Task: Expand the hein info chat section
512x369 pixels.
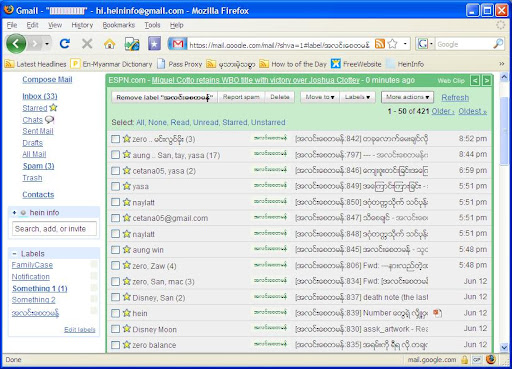Action: [x=14, y=212]
